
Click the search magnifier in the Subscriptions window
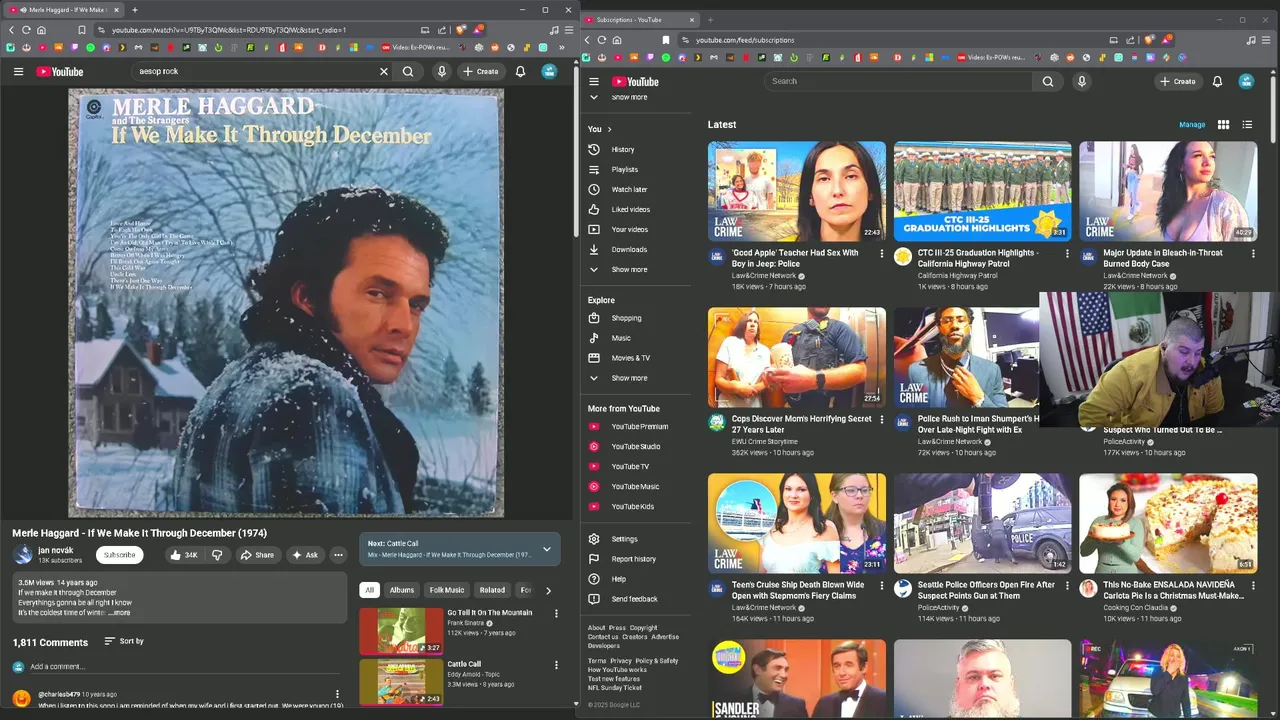click(1048, 81)
